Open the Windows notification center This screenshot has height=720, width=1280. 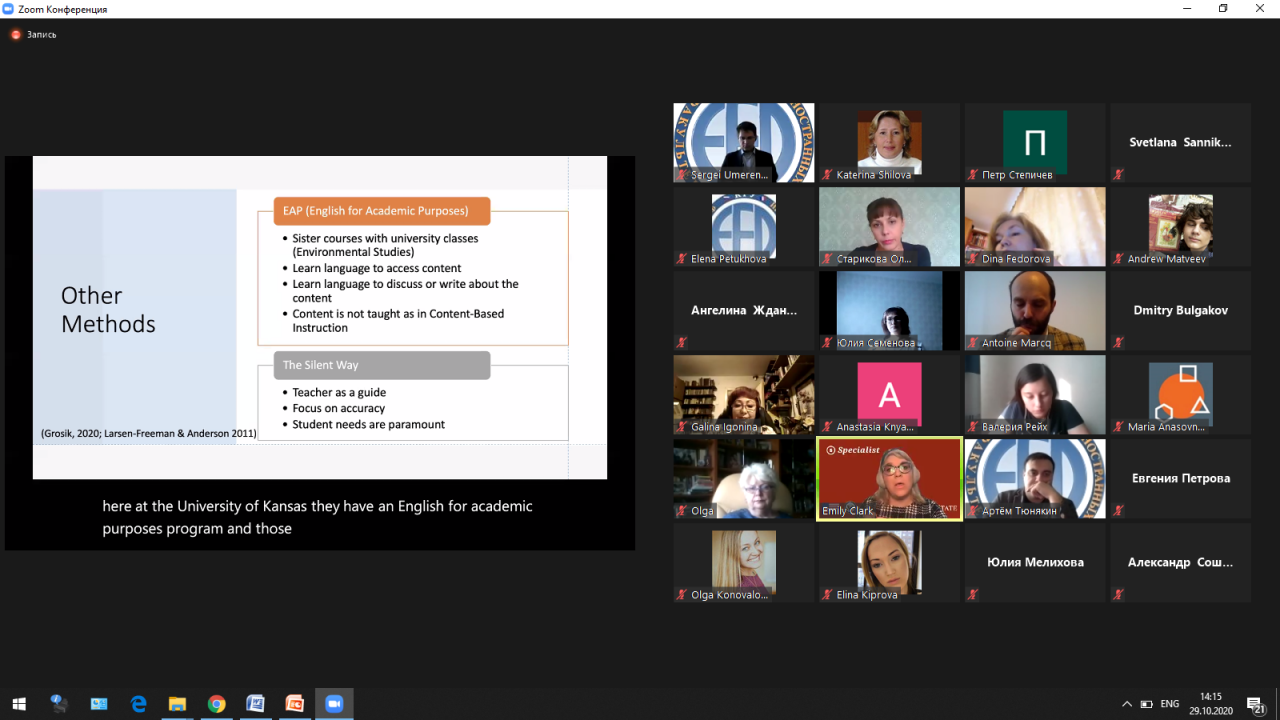[1256, 704]
